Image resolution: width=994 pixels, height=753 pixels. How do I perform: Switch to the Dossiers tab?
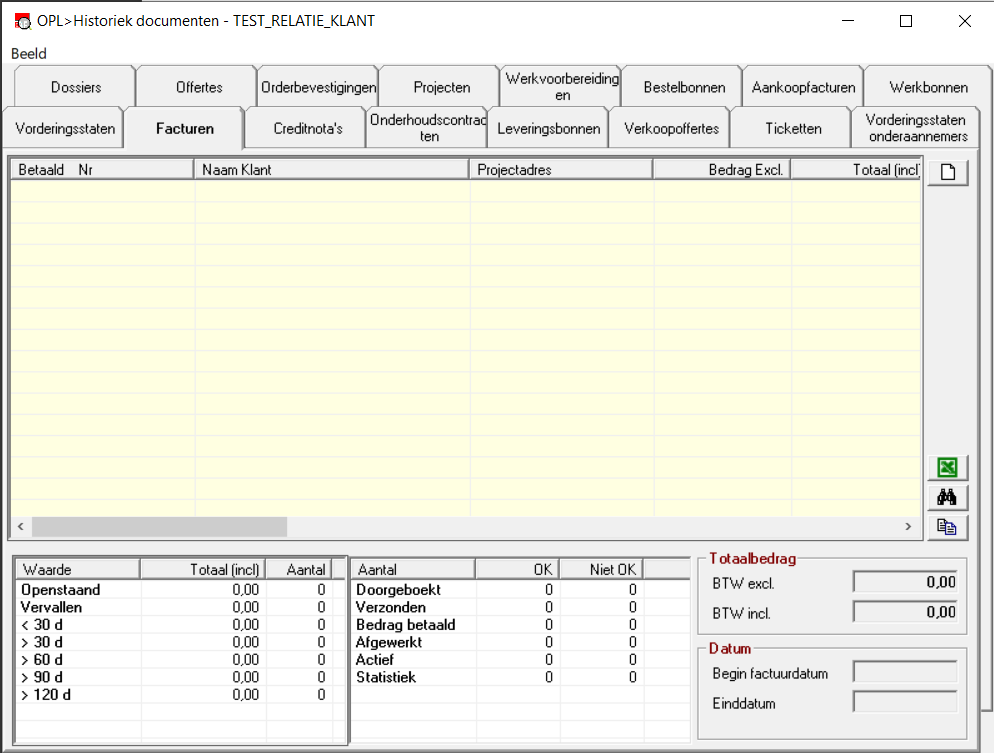coord(75,87)
